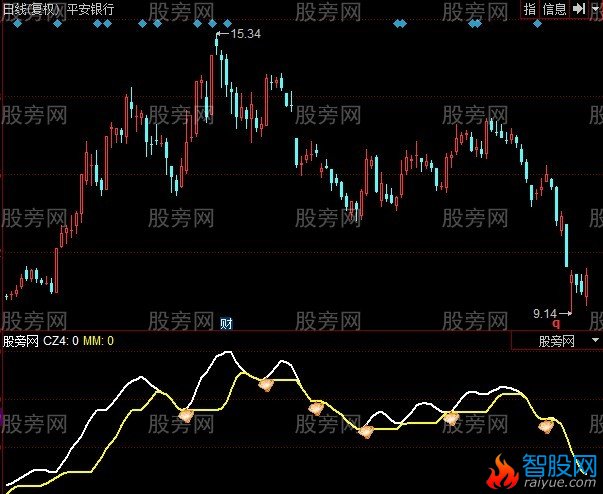Click the leftmost signal icon in indicator panel

pos(186,416)
